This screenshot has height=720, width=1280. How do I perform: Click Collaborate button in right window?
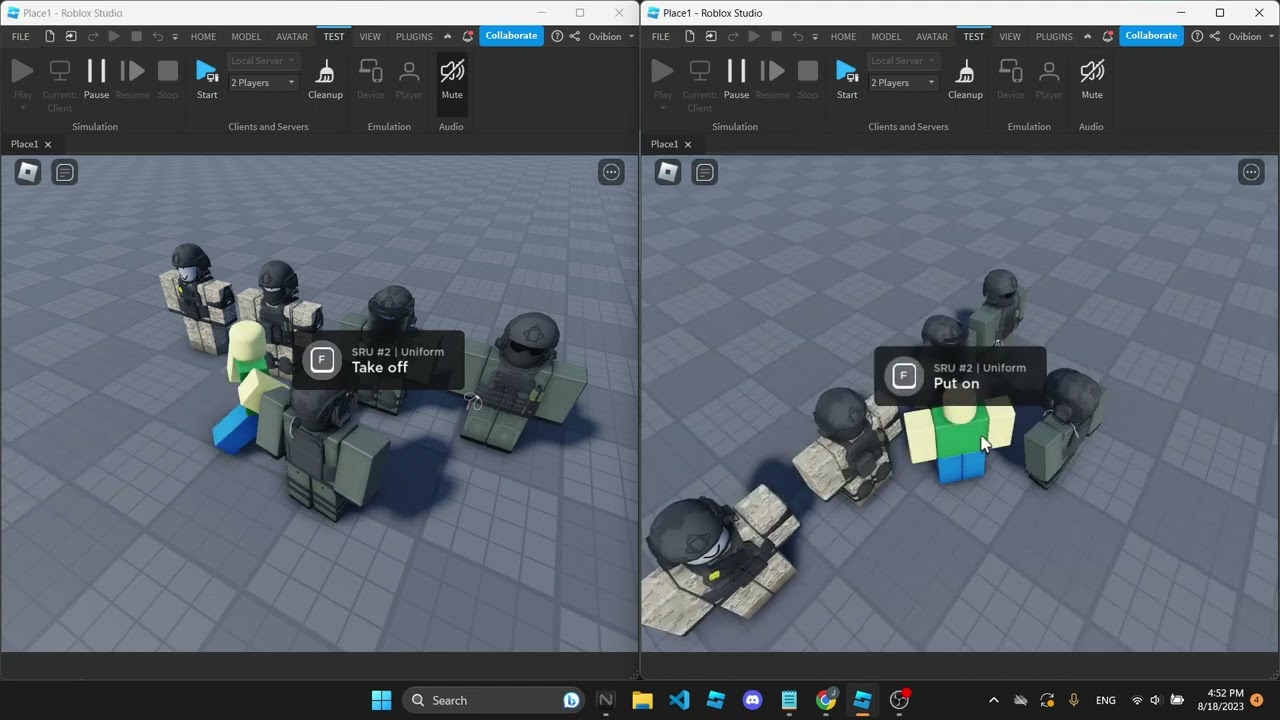[x=1151, y=36]
